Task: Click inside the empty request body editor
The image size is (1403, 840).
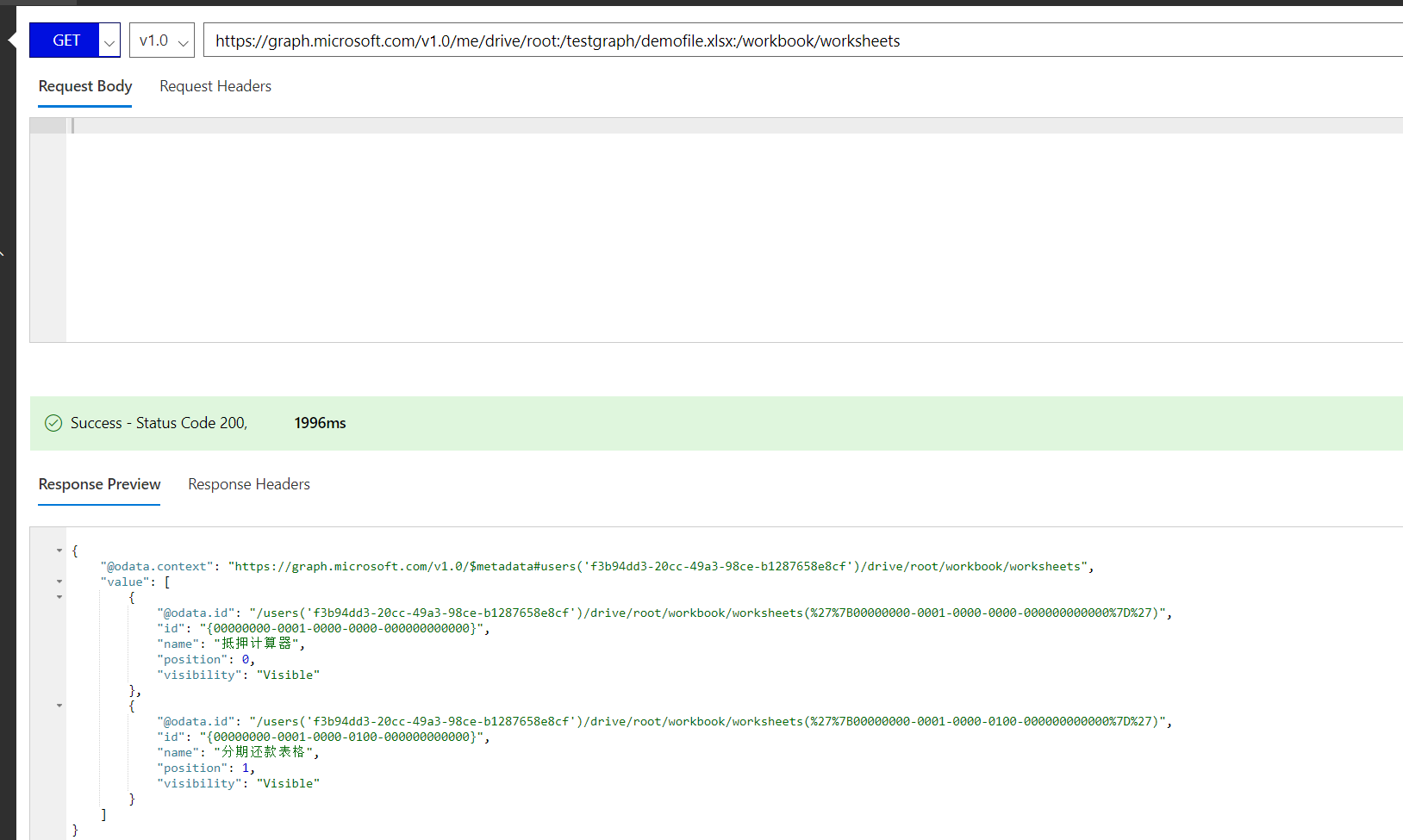Action: pos(689,233)
